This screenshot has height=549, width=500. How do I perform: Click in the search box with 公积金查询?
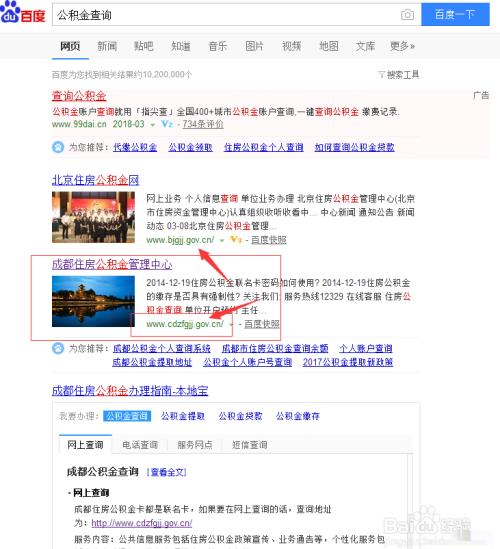pyautogui.click(x=226, y=15)
